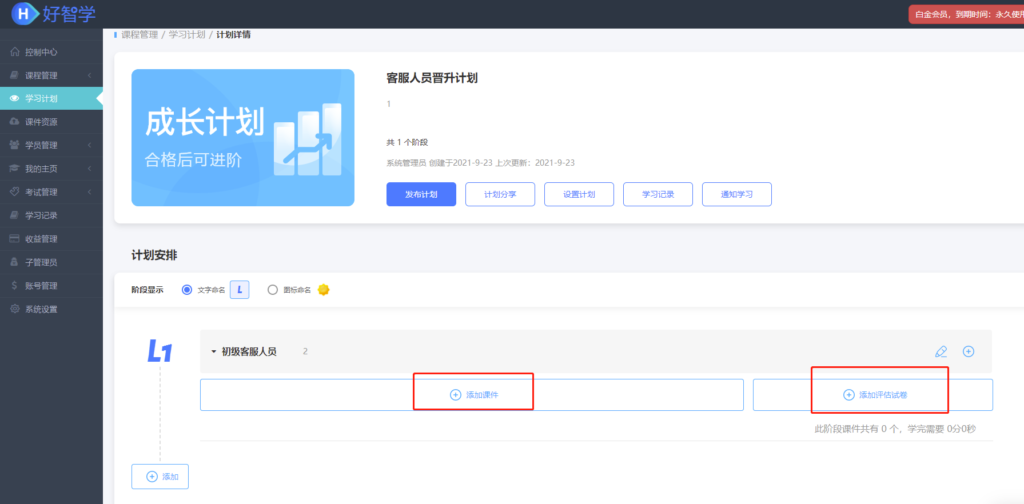
Task: Click the 课程管理 book icon
Action: click(14, 76)
